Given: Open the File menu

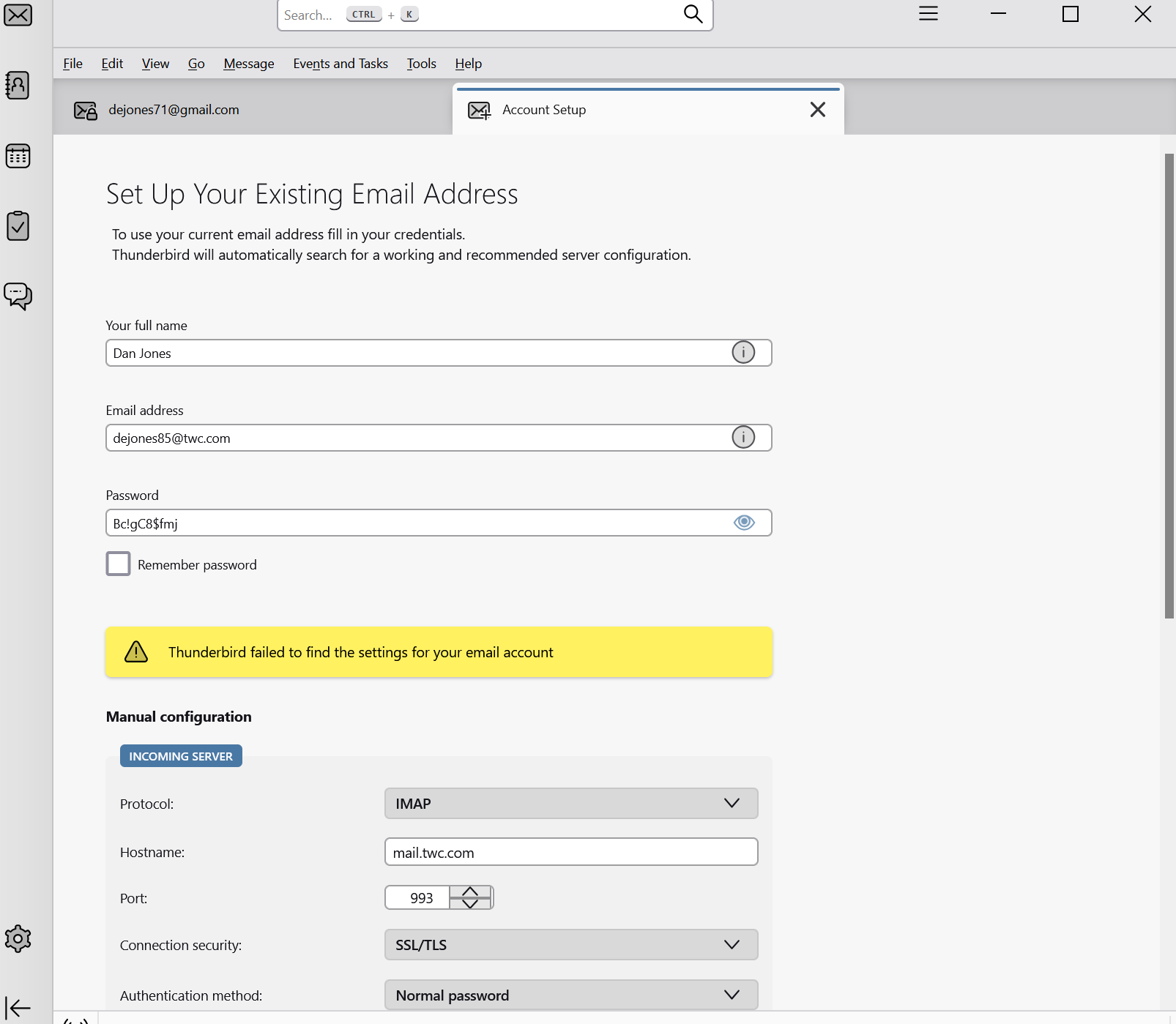Looking at the screenshot, I should [72, 64].
